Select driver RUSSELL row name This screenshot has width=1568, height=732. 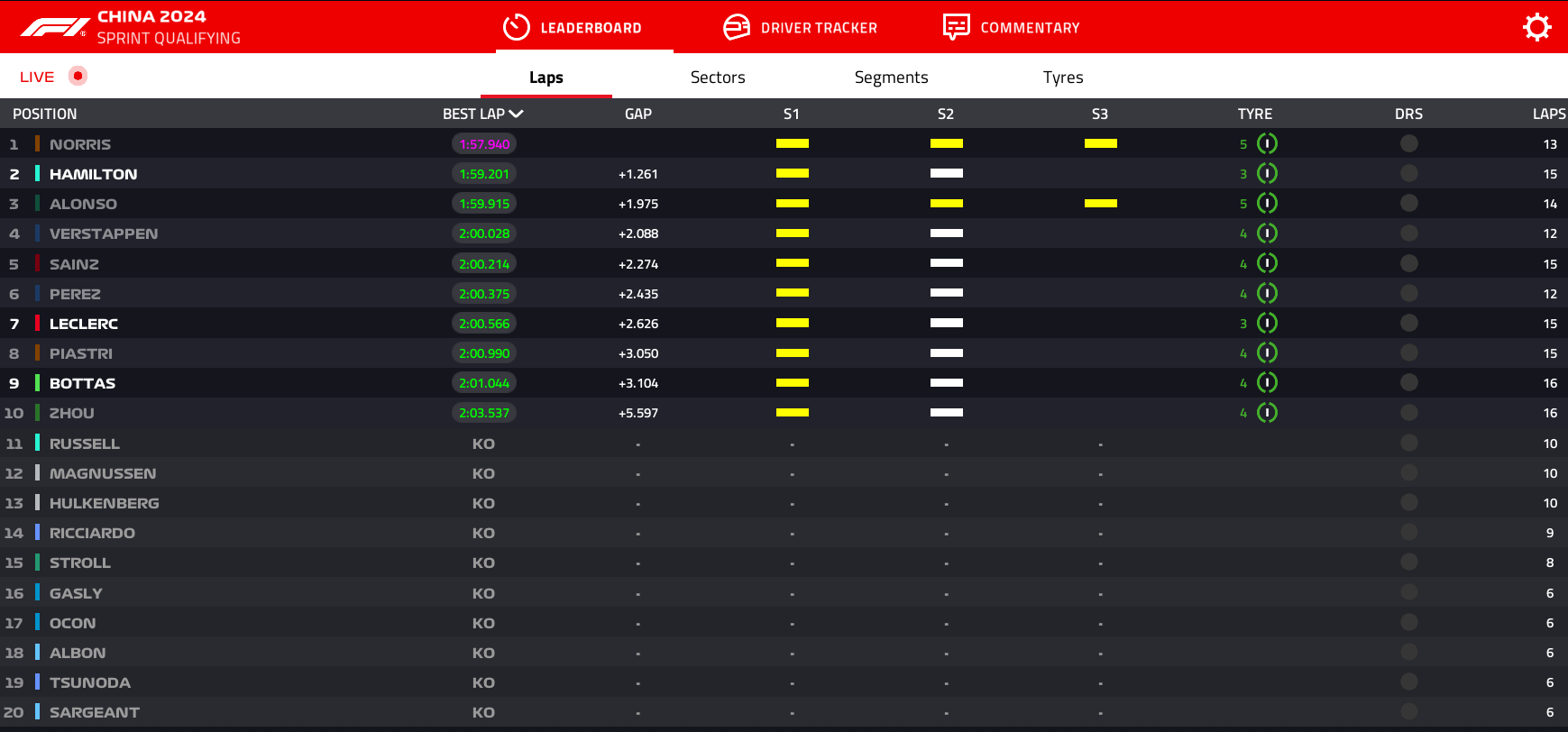coord(85,444)
